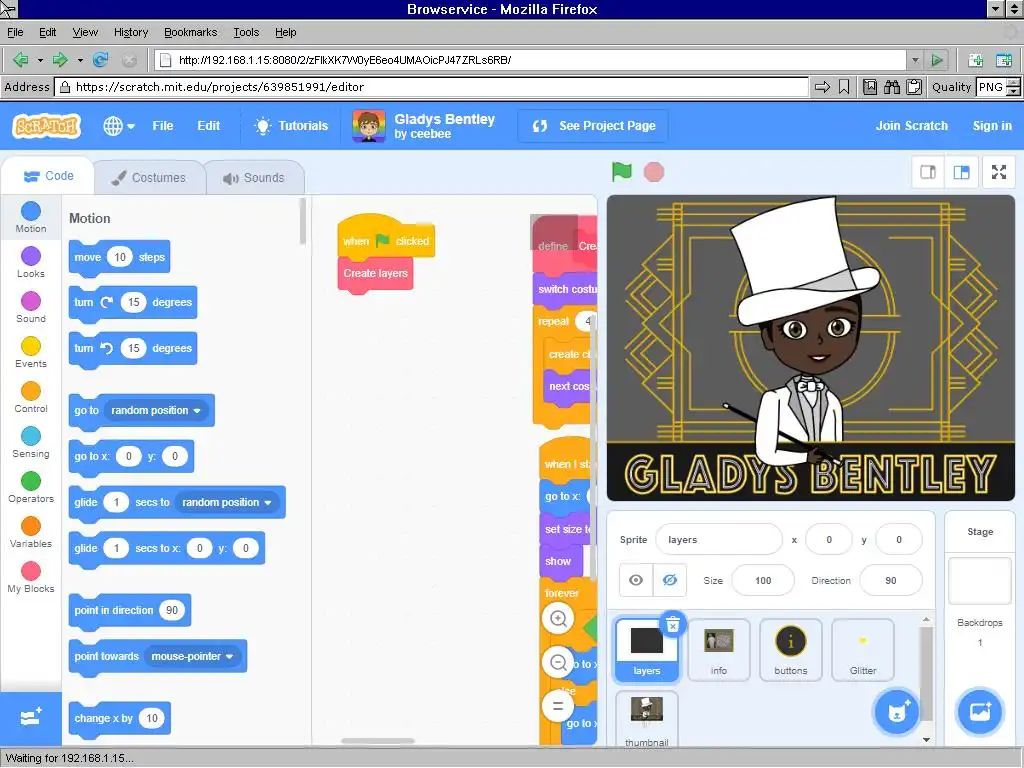Click the sprite name field 'layers'
The height and width of the screenshot is (768, 1024).
click(718, 539)
